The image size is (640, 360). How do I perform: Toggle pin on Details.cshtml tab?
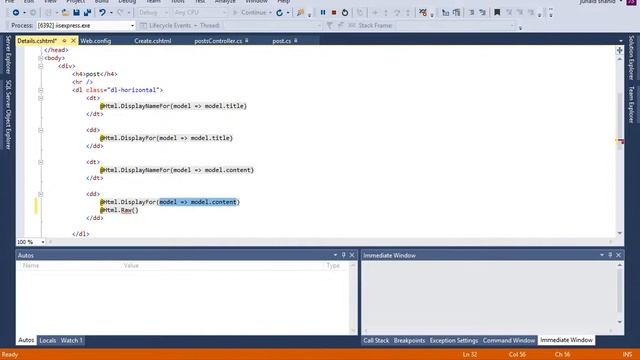64,41
